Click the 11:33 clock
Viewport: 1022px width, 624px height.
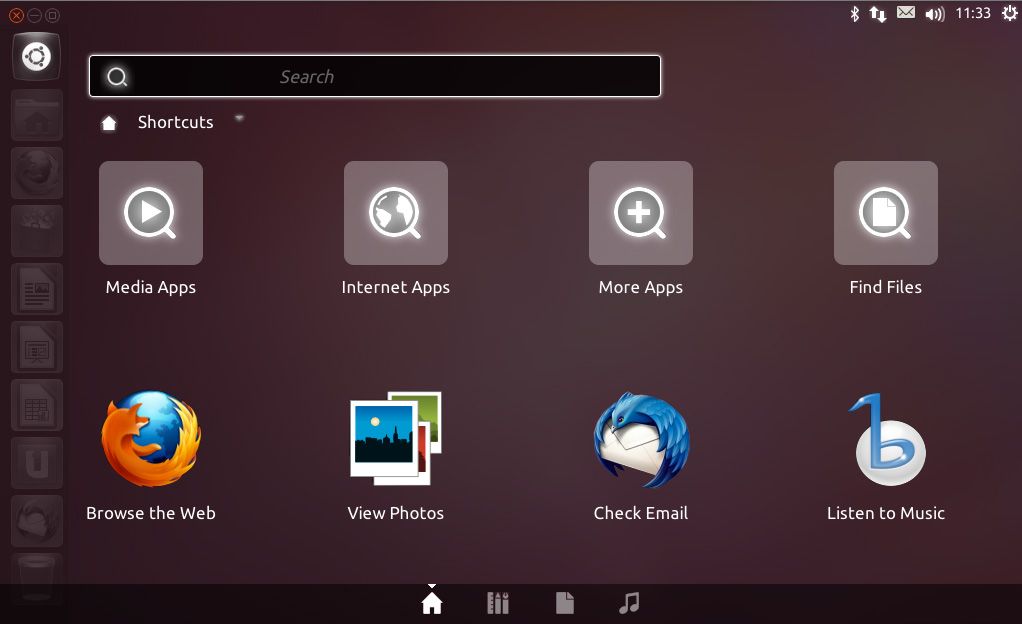973,13
